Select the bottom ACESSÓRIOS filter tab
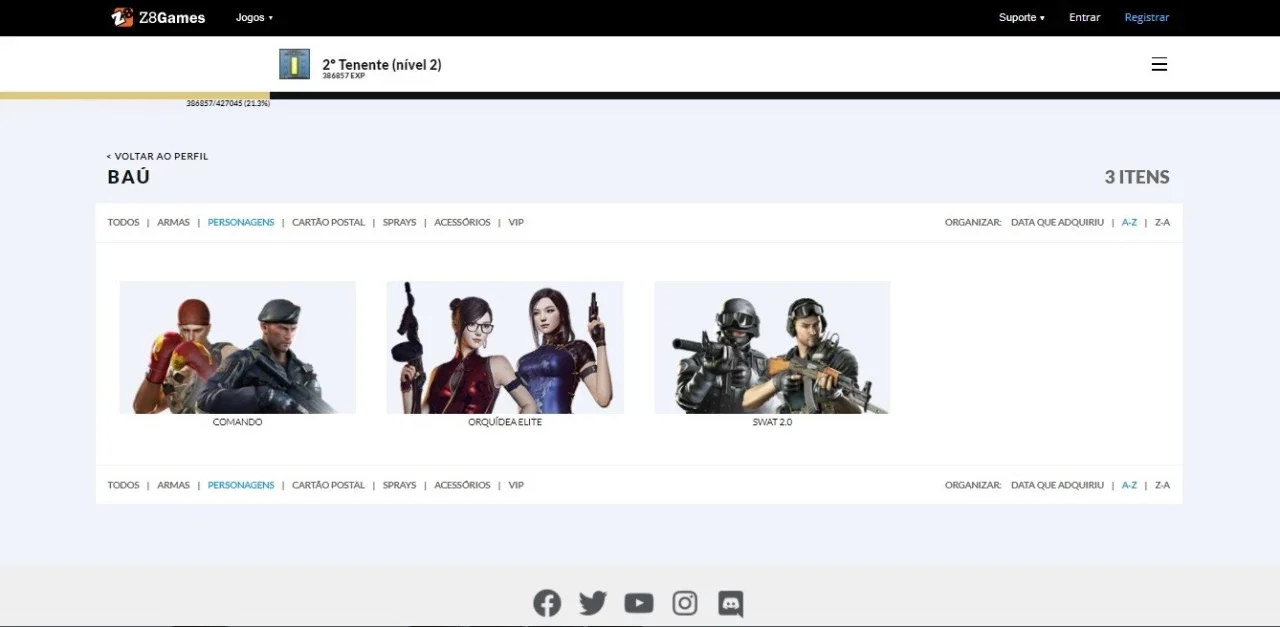Image resolution: width=1280 pixels, height=627 pixels. tap(462, 485)
